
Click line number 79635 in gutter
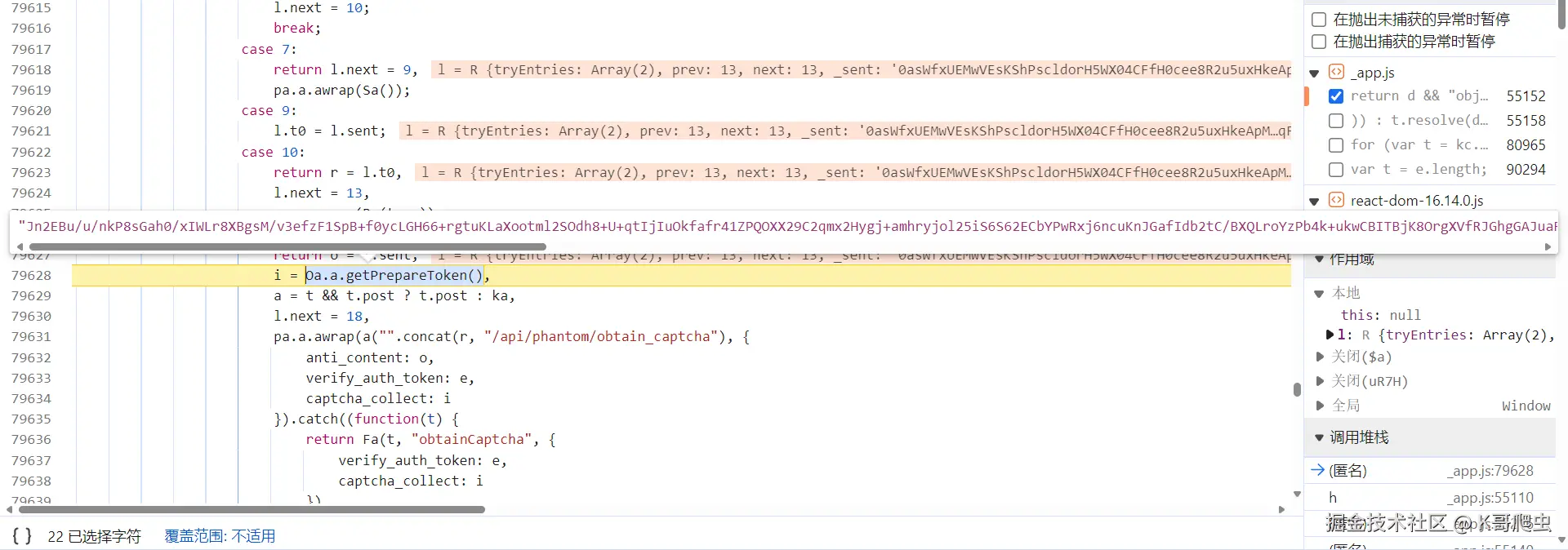pyautogui.click(x=31, y=419)
